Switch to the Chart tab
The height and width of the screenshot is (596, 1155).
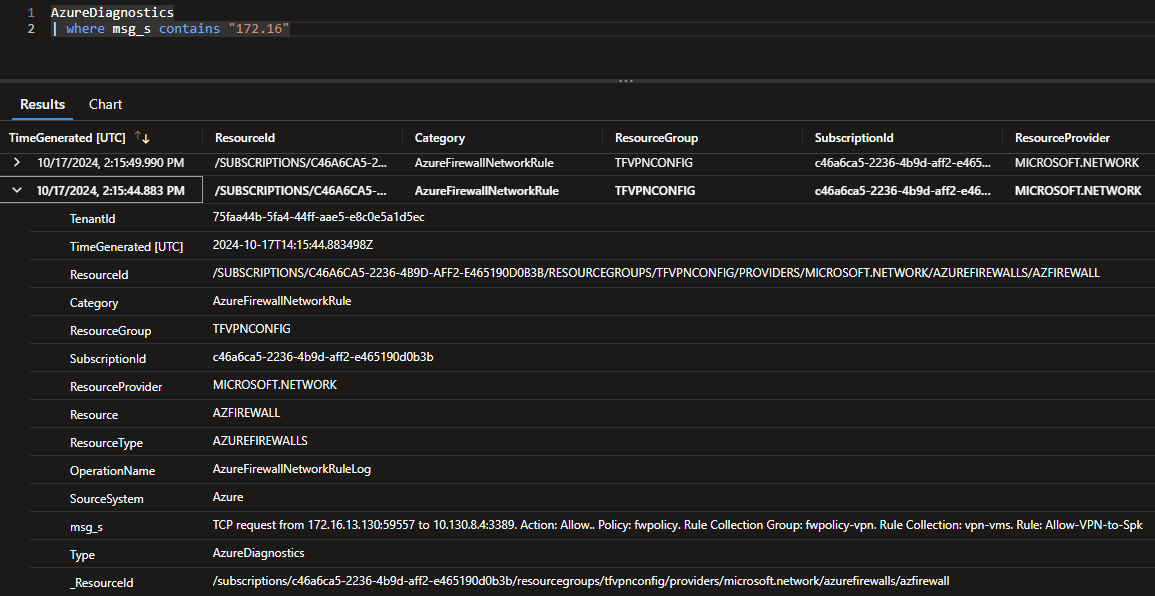(x=105, y=104)
